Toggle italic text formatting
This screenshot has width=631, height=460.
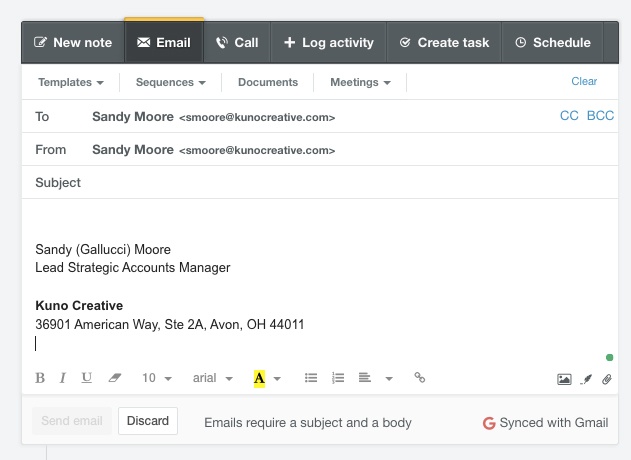click(63, 378)
